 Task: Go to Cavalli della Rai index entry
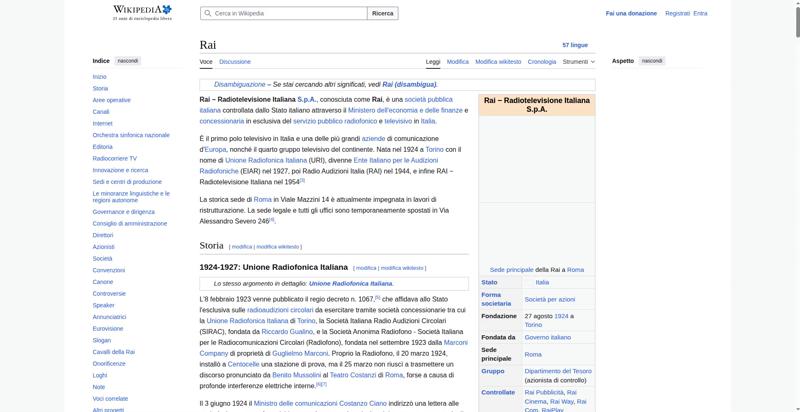click(113, 352)
